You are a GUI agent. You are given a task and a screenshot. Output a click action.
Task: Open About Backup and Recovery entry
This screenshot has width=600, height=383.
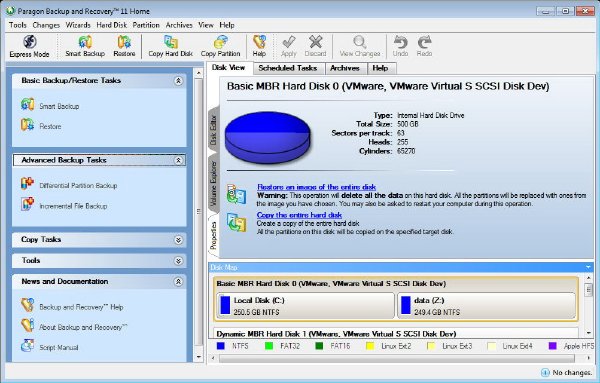tap(74, 327)
